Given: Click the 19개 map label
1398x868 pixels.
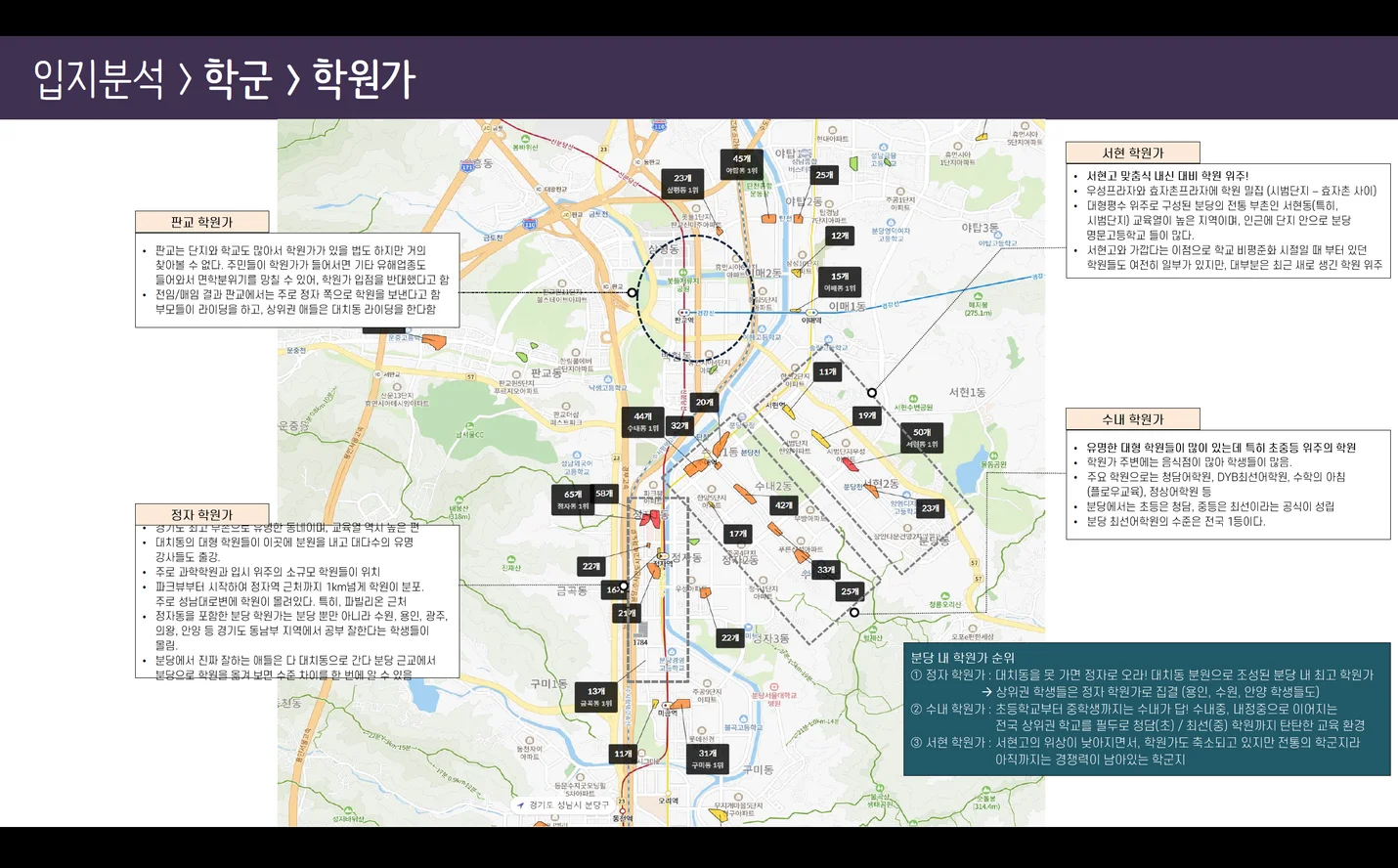Looking at the screenshot, I should 867,415.
